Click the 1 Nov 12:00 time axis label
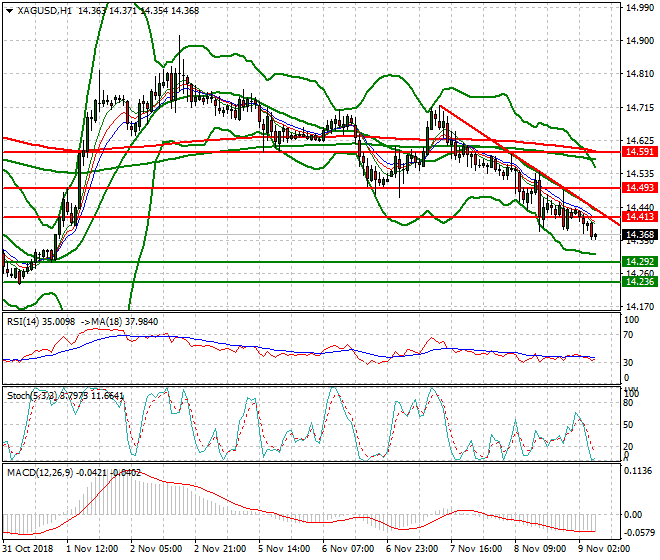The image size is (660, 560). pos(91,549)
